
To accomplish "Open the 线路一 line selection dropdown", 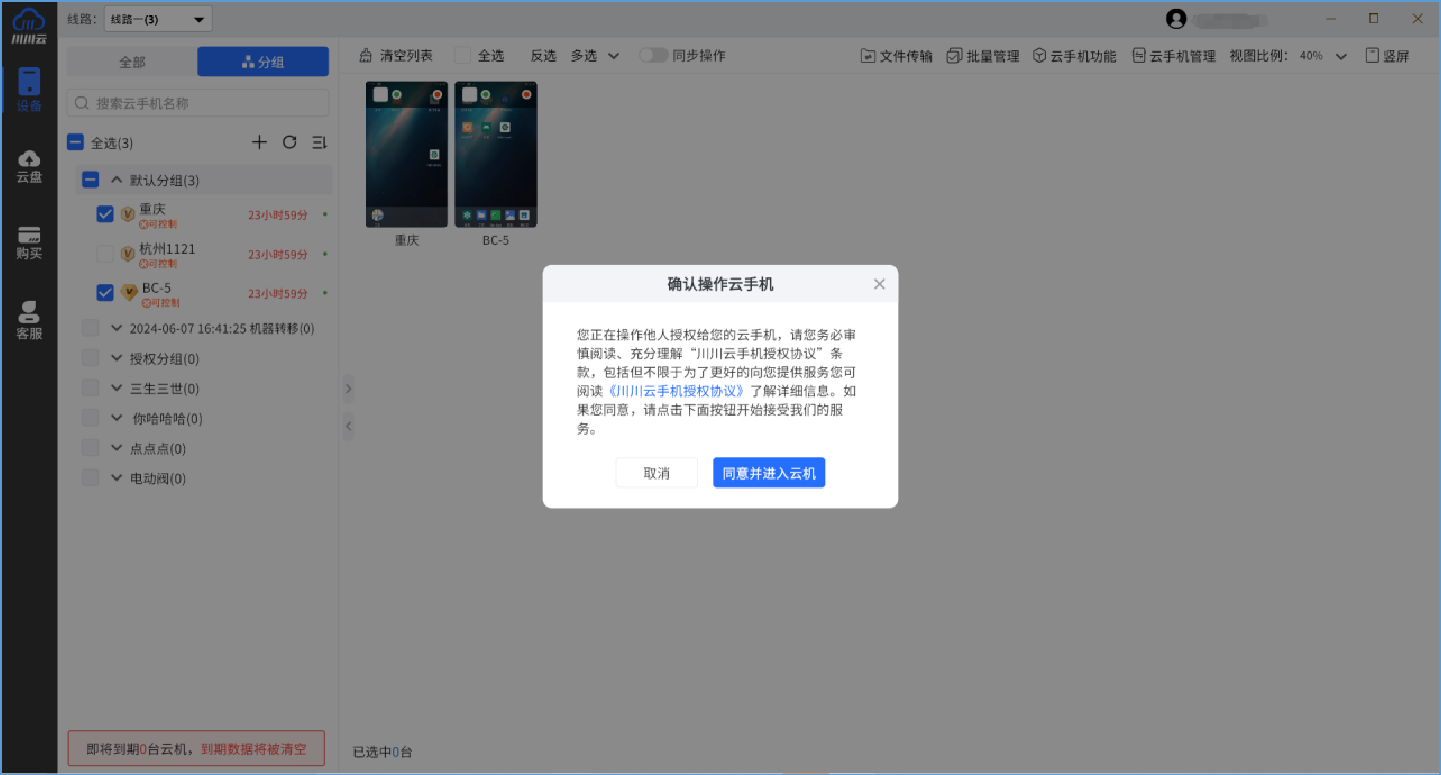I will click(x=157, y=17).
